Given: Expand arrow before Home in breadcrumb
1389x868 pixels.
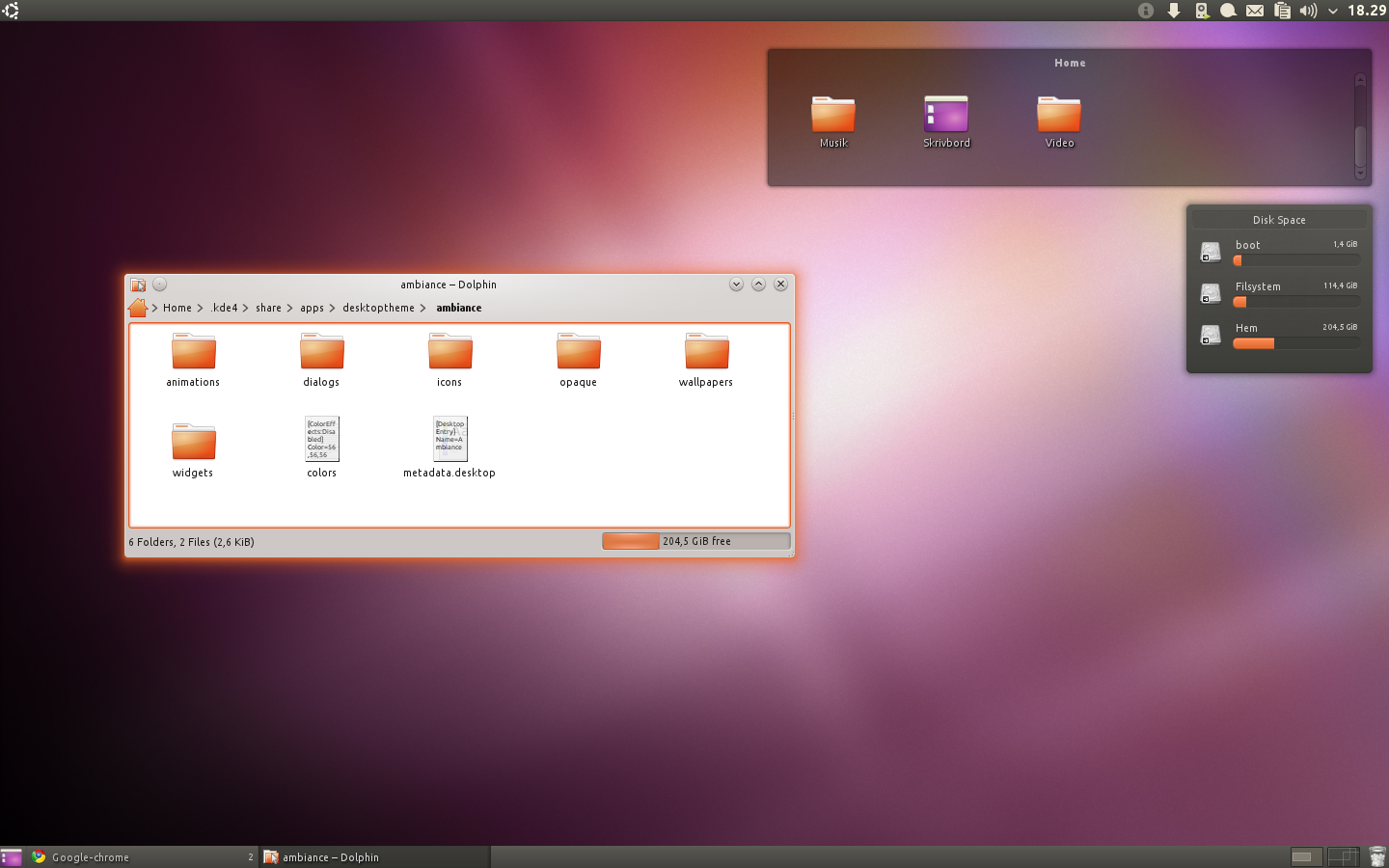Looking at the screenshot, I should click(154, 309).
